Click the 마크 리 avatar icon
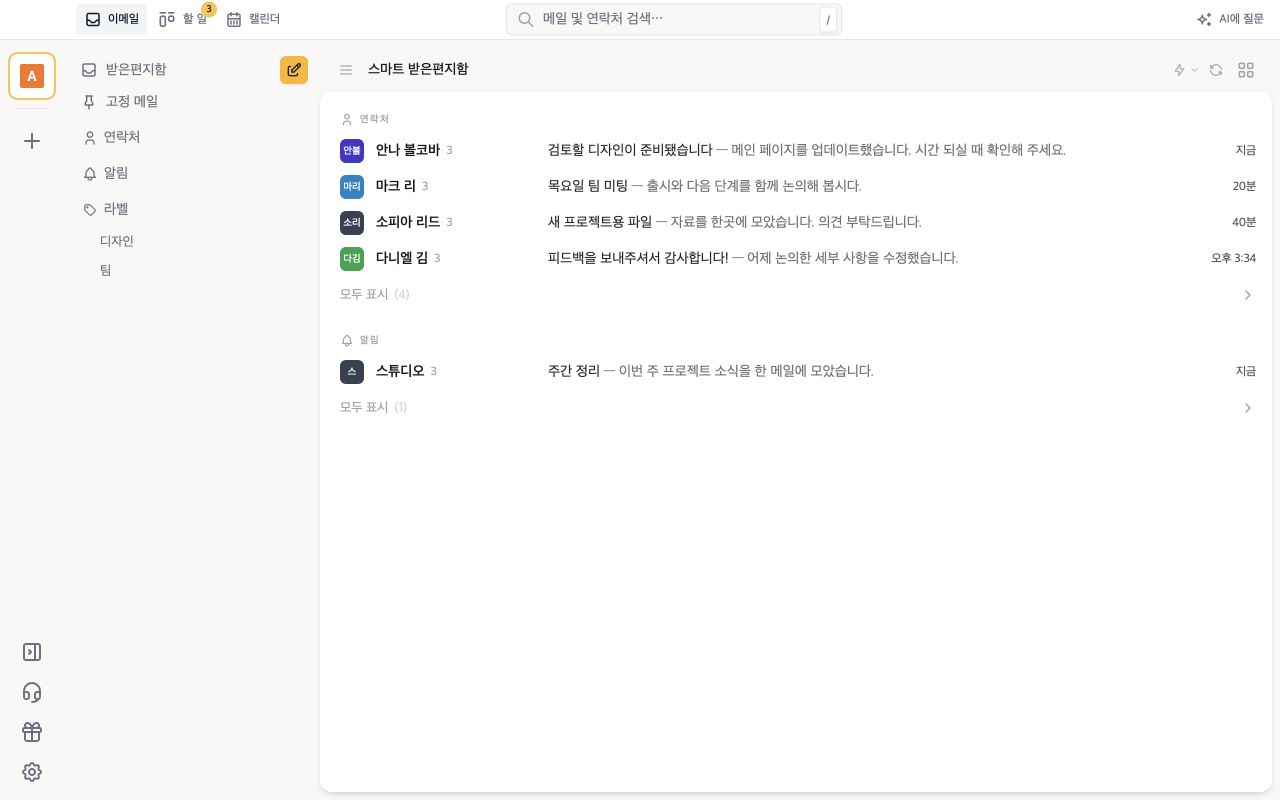The width and height of the screenshot is (1280, 800). pos(352,186)
